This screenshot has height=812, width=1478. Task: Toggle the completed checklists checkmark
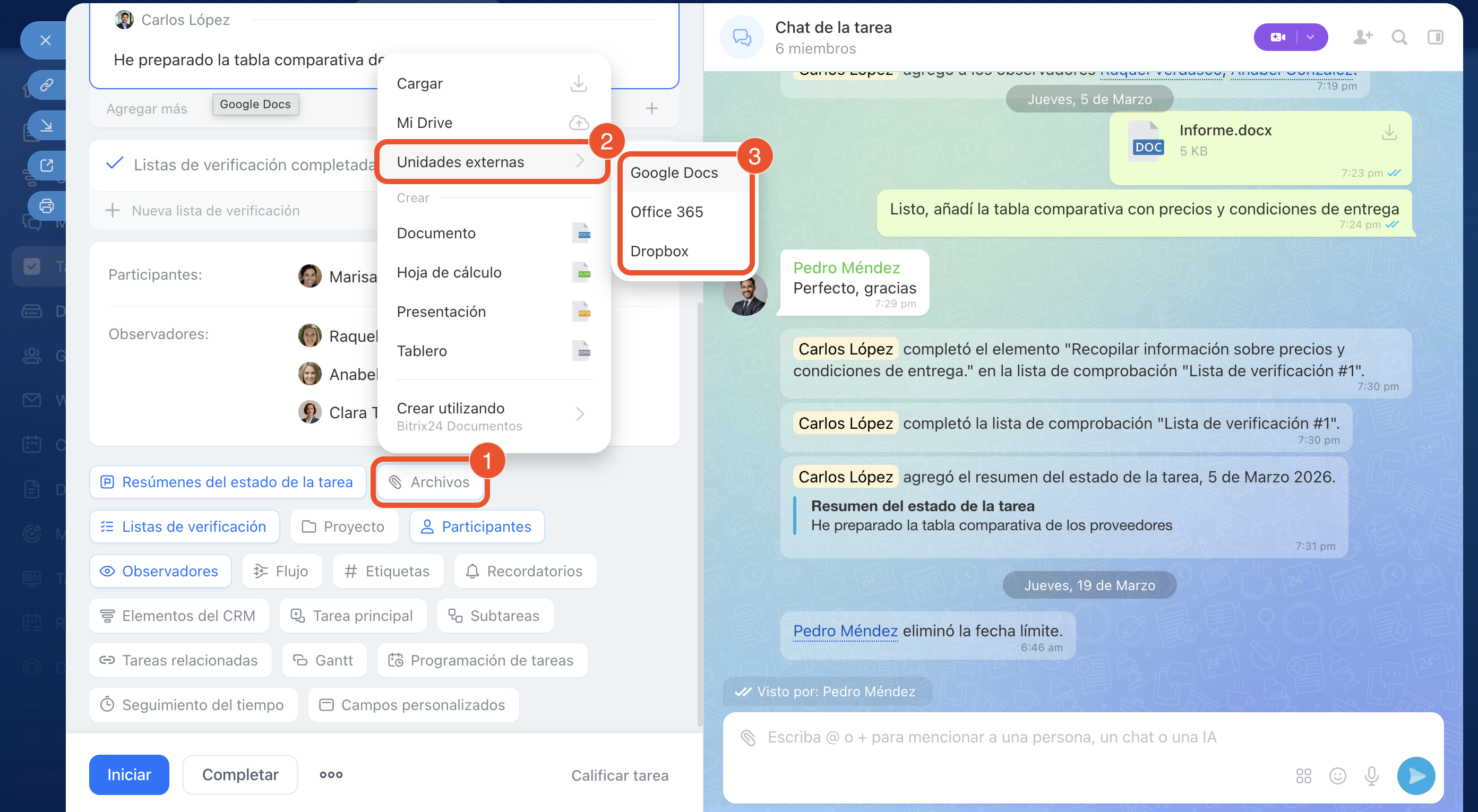coord(115,163)
